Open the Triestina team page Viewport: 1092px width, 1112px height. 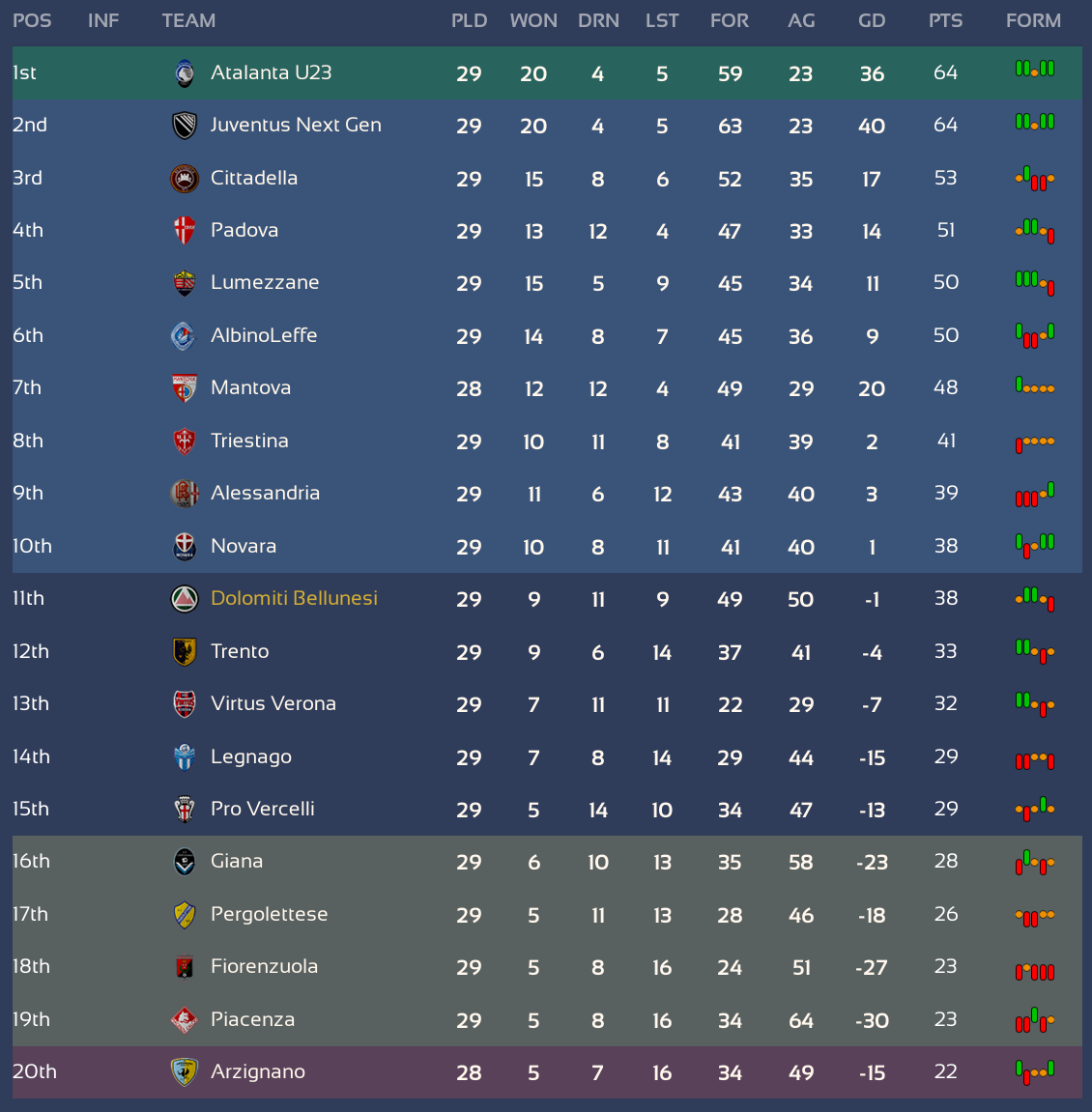click(x=249, y=442)
